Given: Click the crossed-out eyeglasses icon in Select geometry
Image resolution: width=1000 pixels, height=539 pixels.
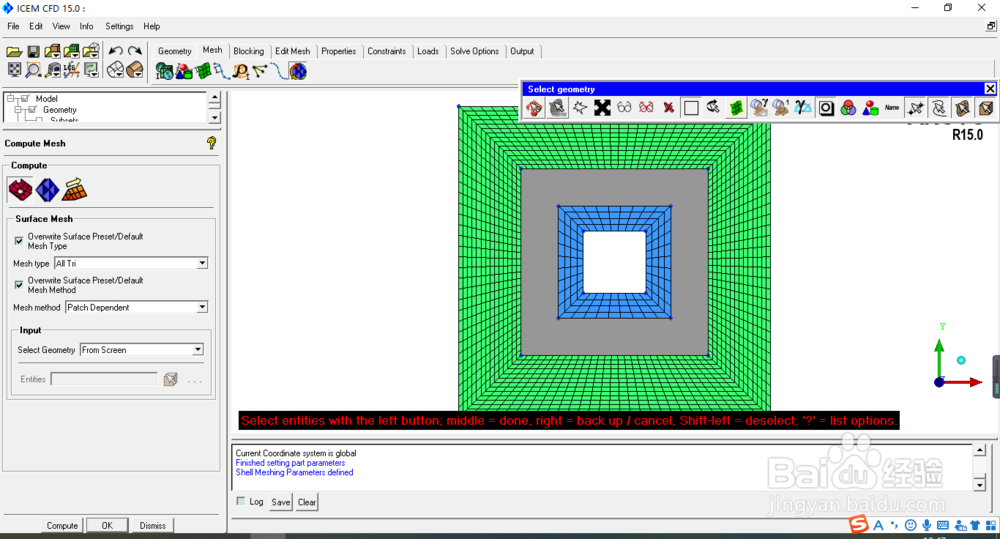Looking at the screenshot, I should point(646,108).
